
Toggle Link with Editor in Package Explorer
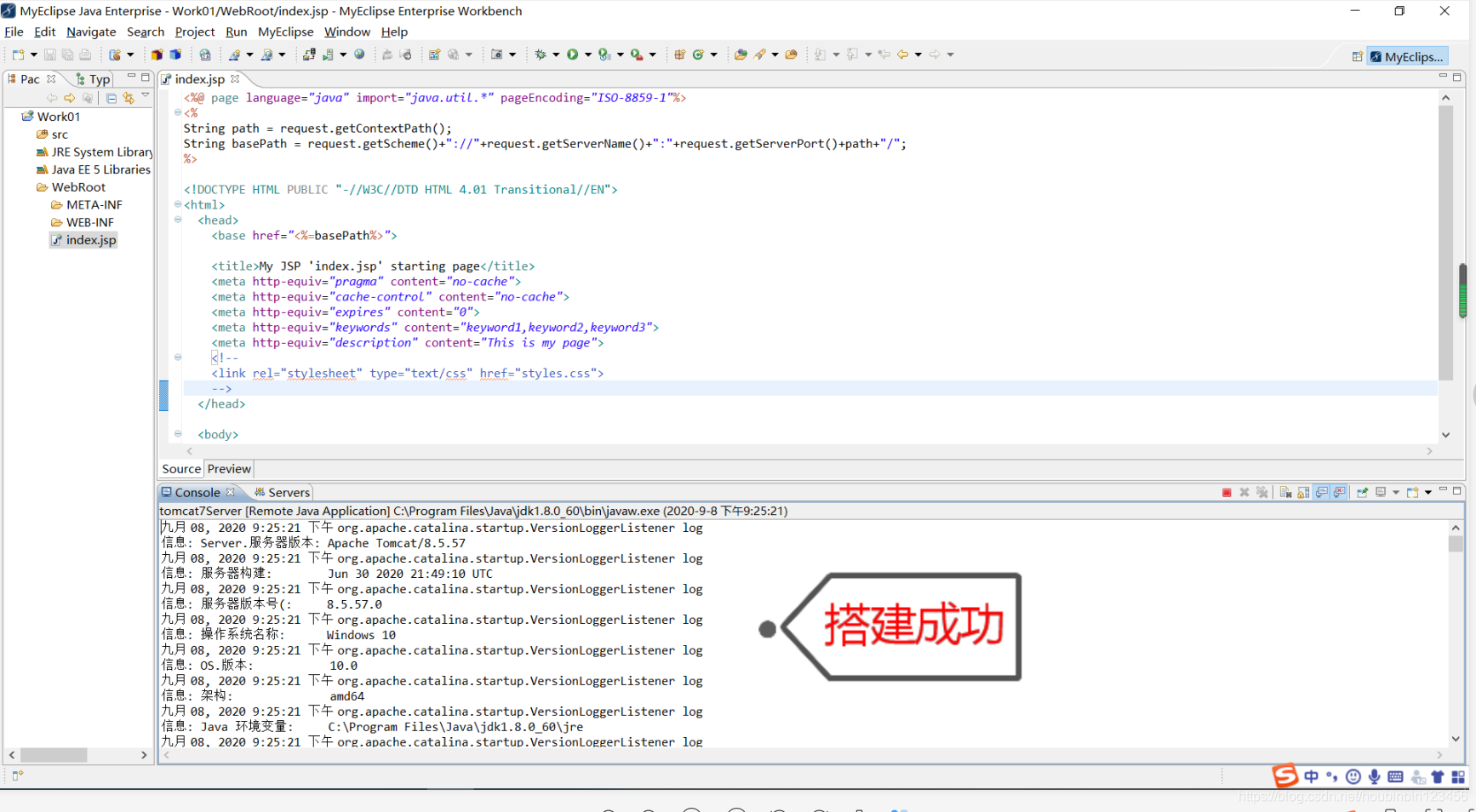(x=129, y=98)
